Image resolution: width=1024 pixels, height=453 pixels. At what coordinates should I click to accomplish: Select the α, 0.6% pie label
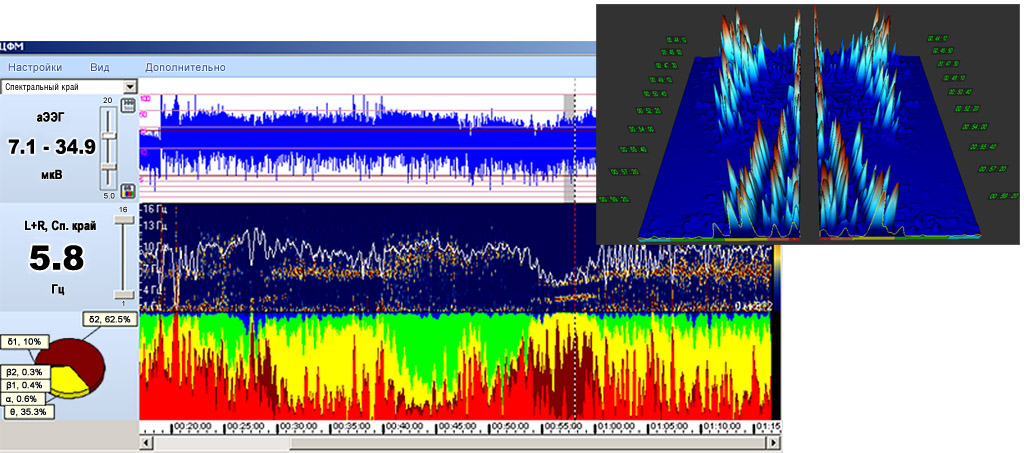(x=25, y=399)
